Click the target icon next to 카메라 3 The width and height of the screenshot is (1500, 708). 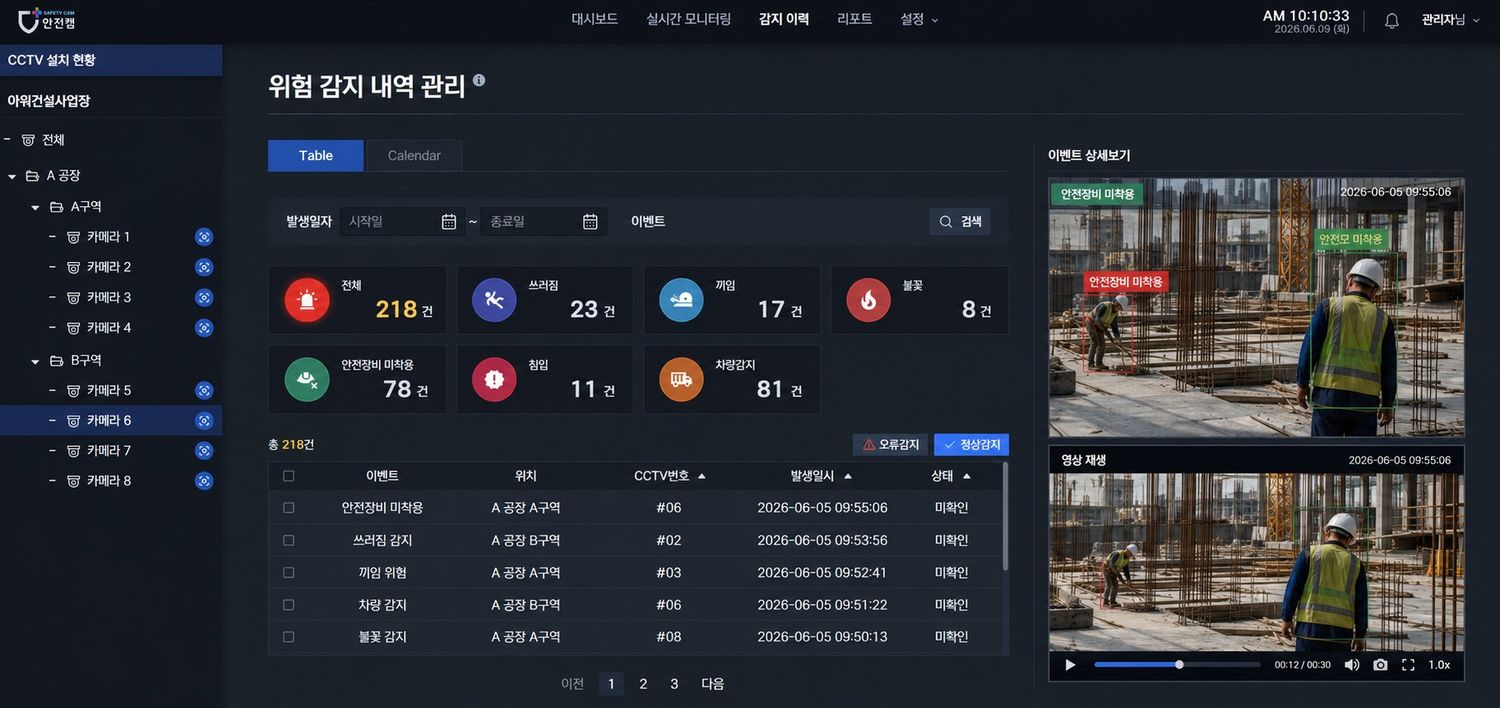(x=204, y=297)
